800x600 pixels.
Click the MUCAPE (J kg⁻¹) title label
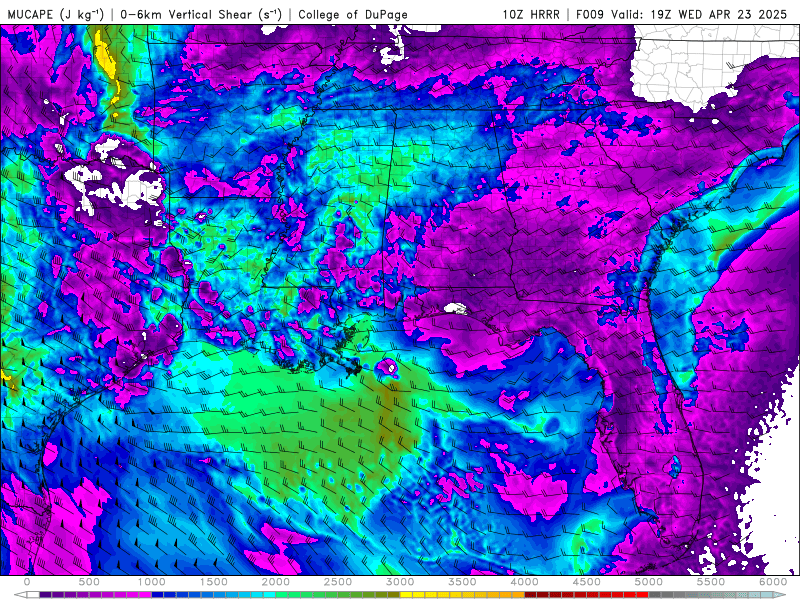click(56, 14)
